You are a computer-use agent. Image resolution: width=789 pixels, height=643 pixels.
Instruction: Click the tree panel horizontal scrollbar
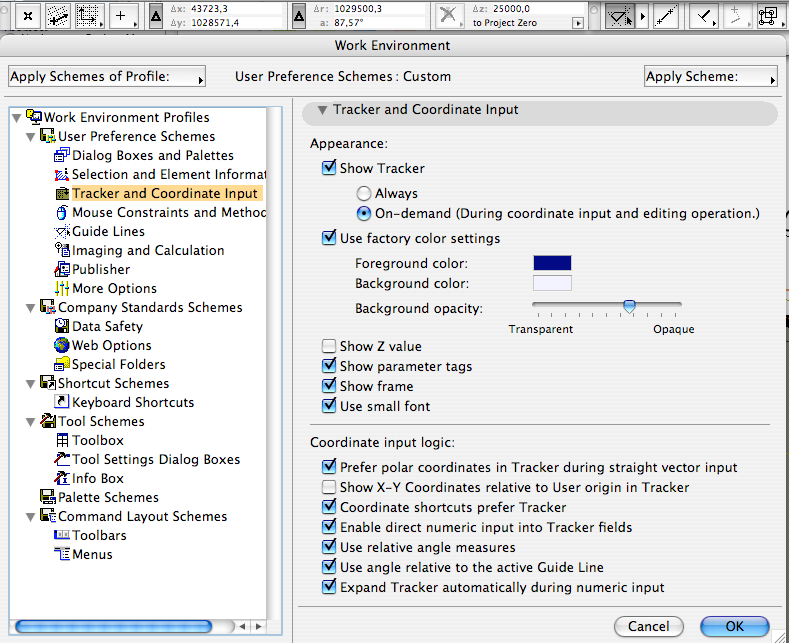click(x=114, y=626)
